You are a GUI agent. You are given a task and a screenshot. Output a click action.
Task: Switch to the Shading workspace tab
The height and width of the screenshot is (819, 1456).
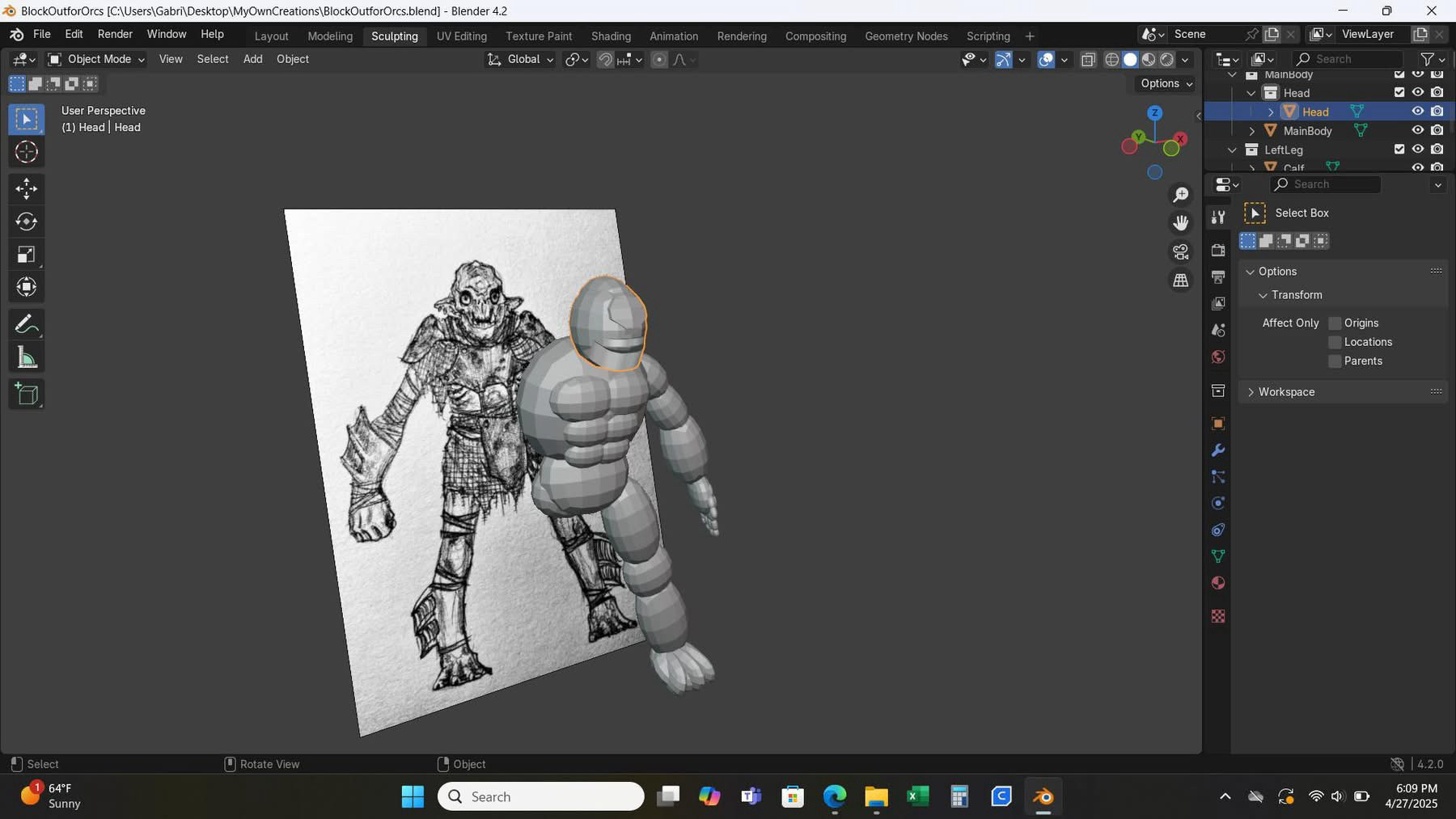(x=611, y=36)
